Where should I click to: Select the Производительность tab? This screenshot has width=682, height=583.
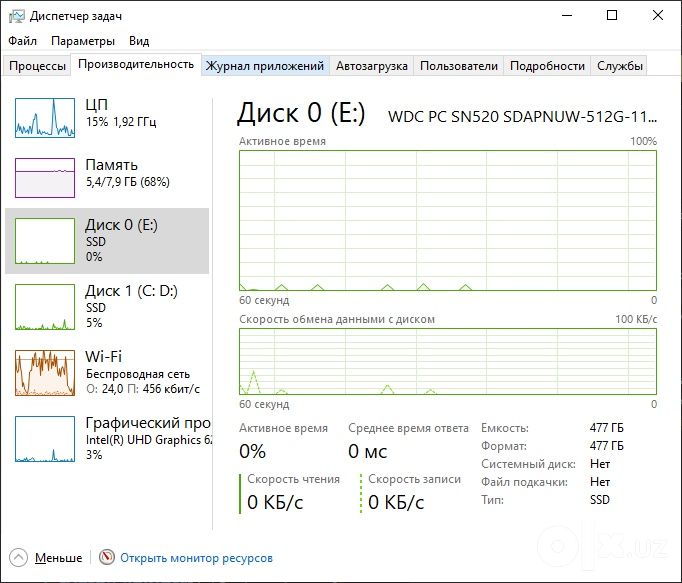[x=136, y=64]
